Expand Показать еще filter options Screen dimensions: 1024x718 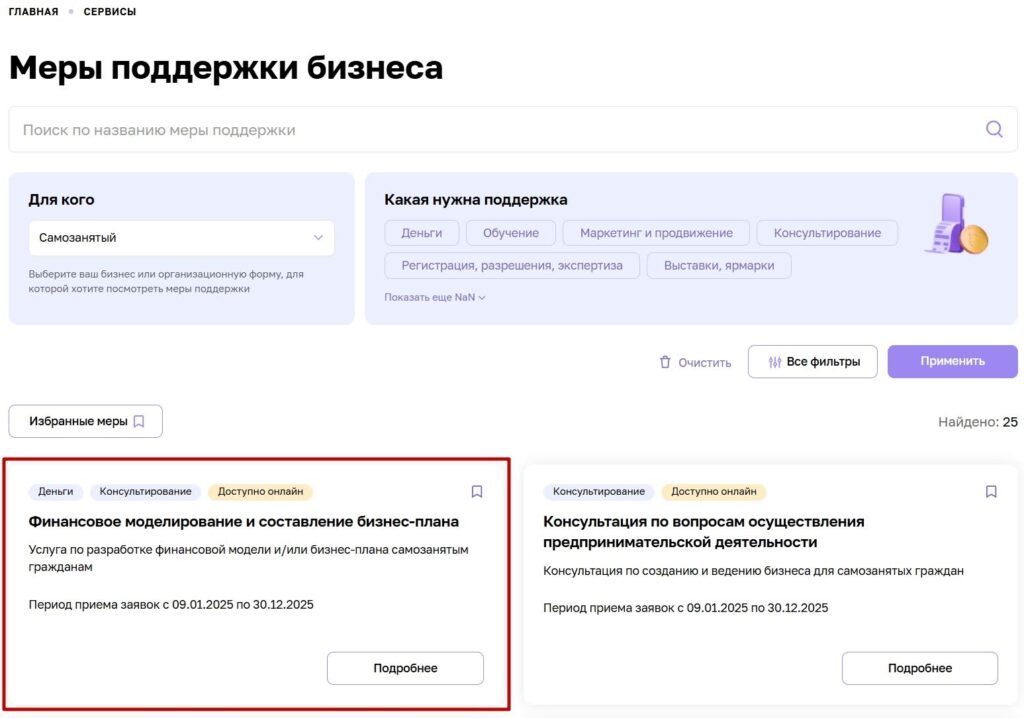click(434, 297)
